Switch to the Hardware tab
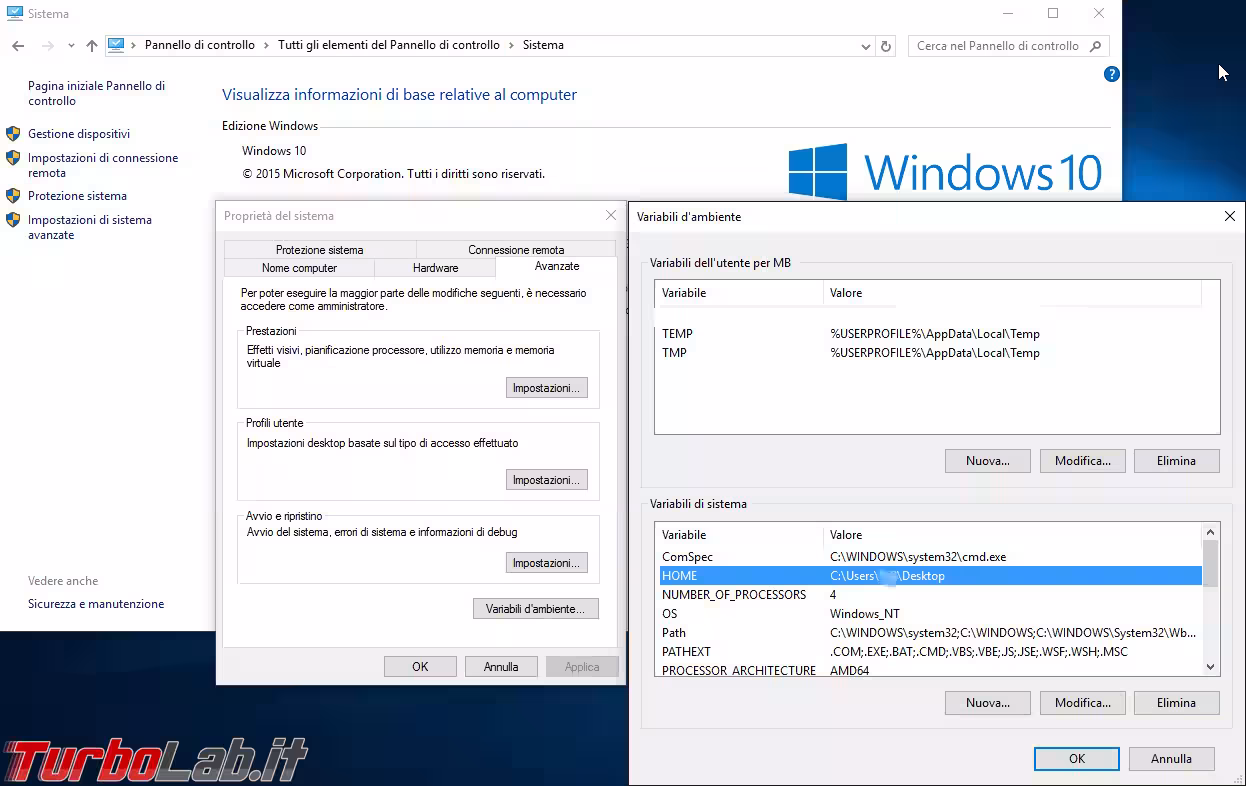 click(x=435, y=268)
